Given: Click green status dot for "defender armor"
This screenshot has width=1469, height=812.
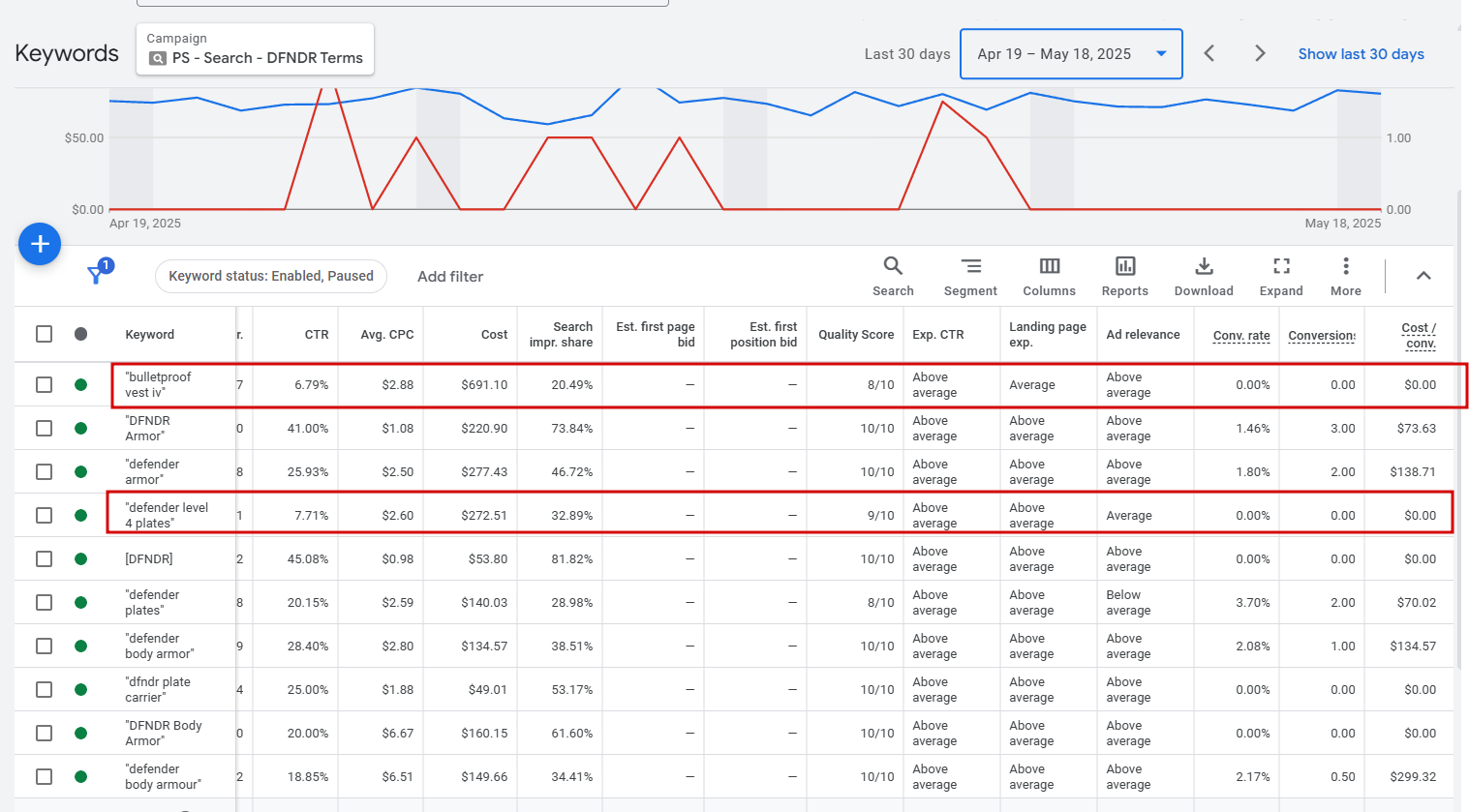Looking at the screenshot, I should click(x=81, y=472).
